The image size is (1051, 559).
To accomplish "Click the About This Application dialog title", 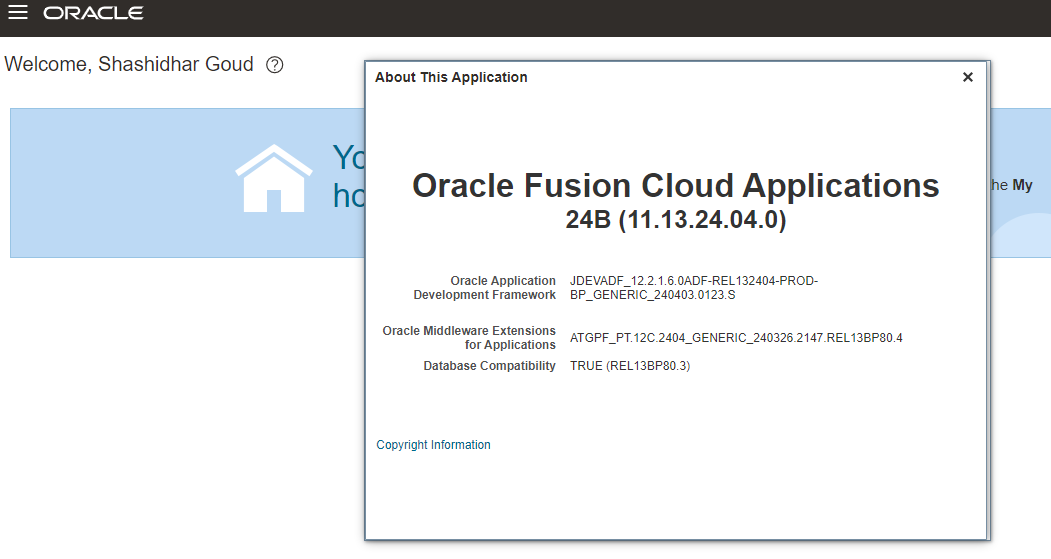I will click(x=451, y=77).
